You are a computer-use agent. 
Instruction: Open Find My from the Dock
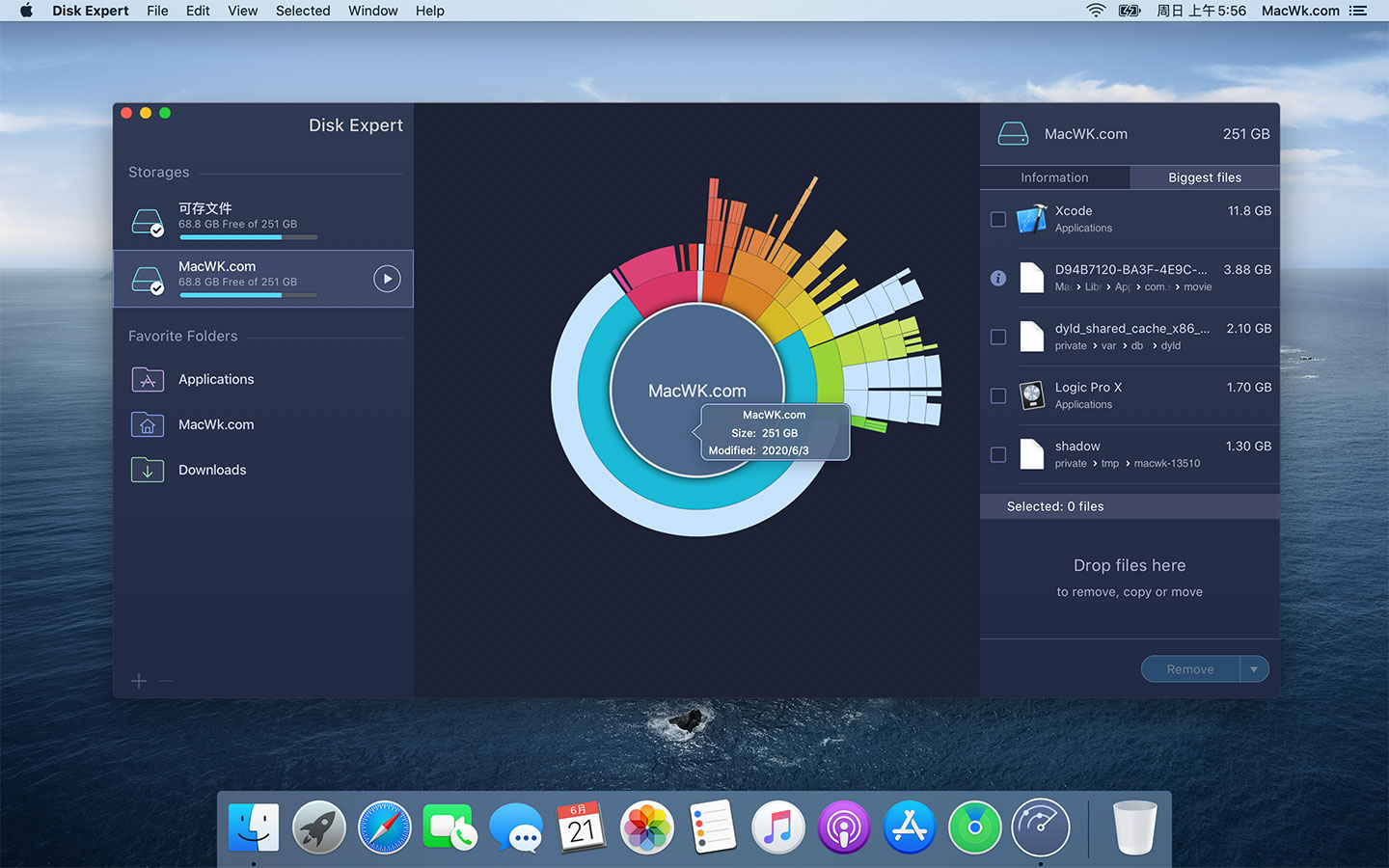click(975, 827)
